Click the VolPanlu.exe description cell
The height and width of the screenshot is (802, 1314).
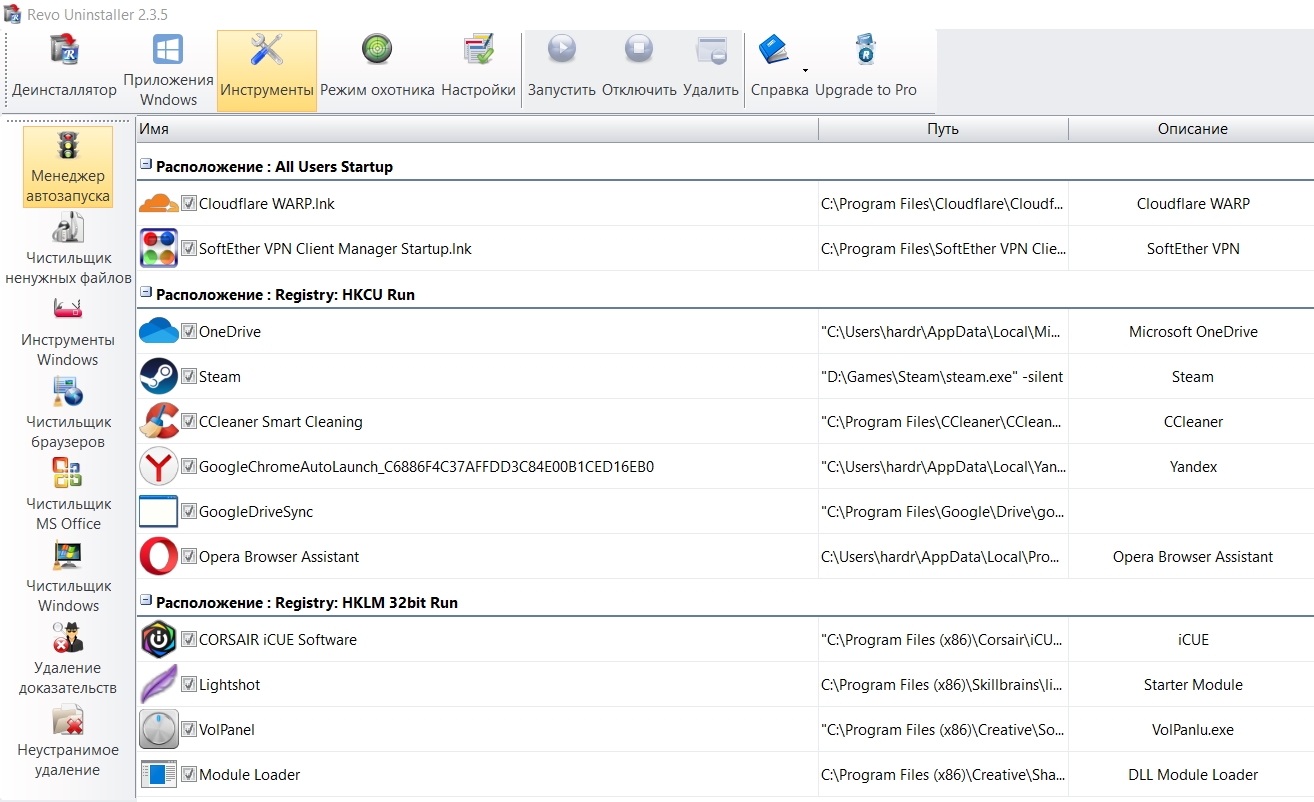[x=1193, y=729]
